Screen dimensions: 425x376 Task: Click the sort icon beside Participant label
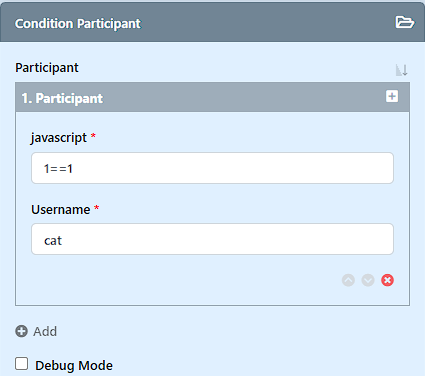402,70
